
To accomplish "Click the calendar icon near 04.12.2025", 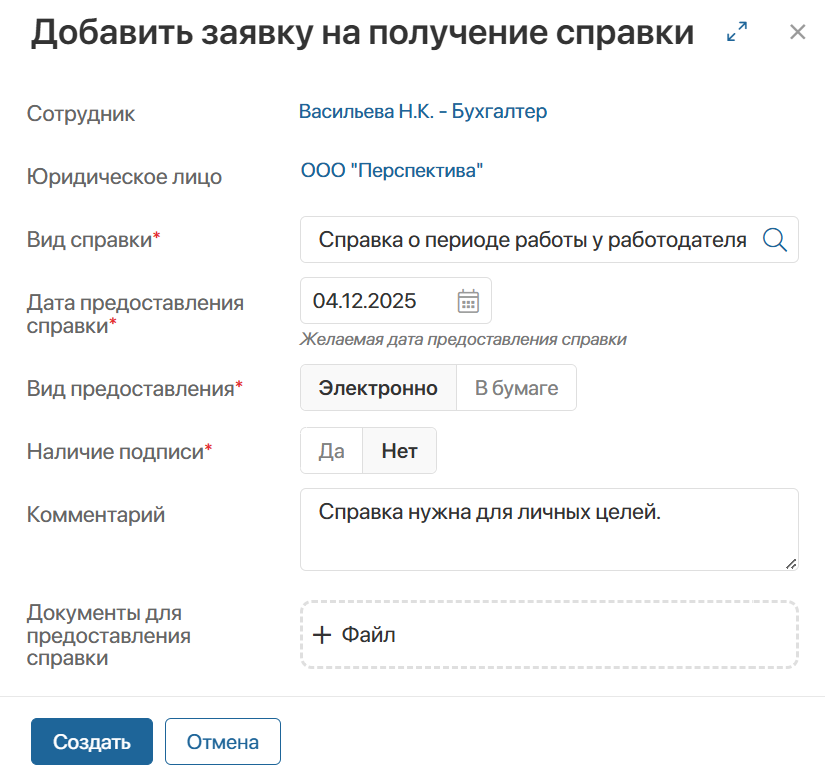I will (x=470, y=299).
